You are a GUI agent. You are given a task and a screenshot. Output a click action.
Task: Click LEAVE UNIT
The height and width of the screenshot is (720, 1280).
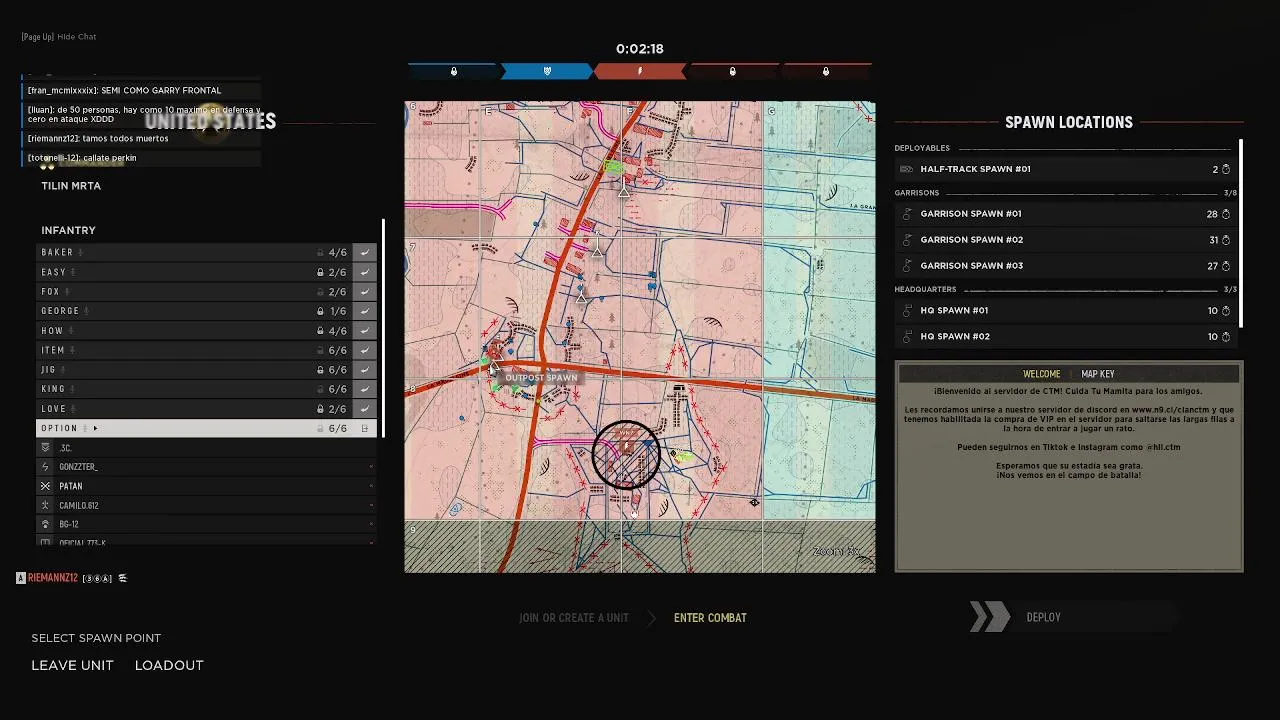point(72,665)
